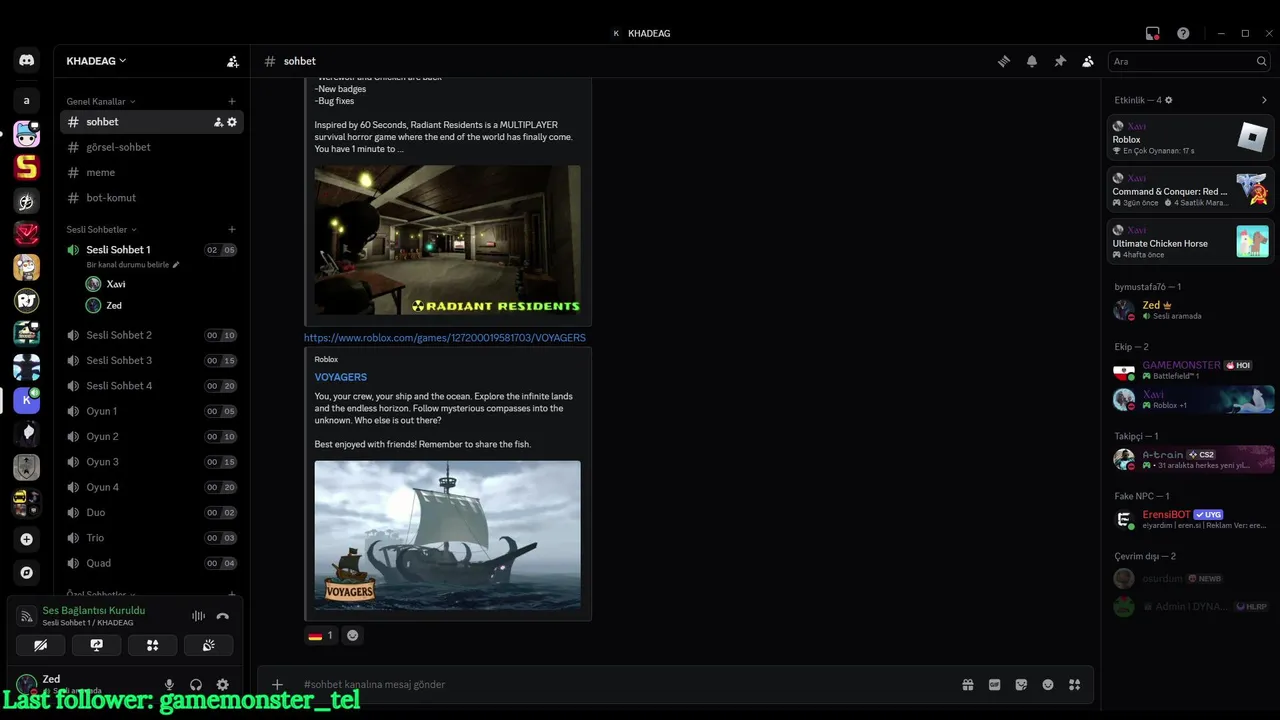Collapse Sesli Sohbetler category

[x=102, y=229]
